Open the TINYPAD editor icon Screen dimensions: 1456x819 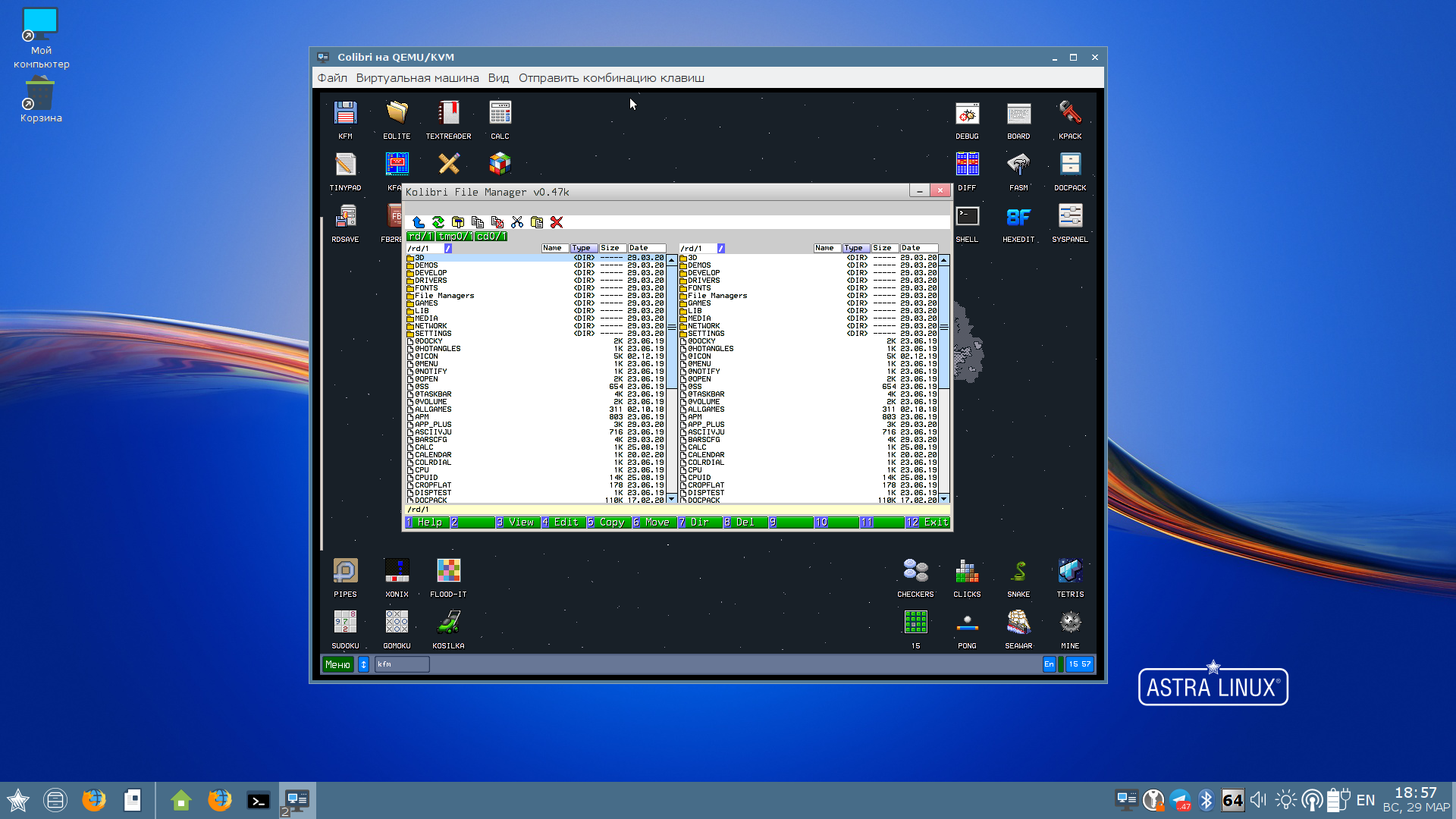point(345,165)
